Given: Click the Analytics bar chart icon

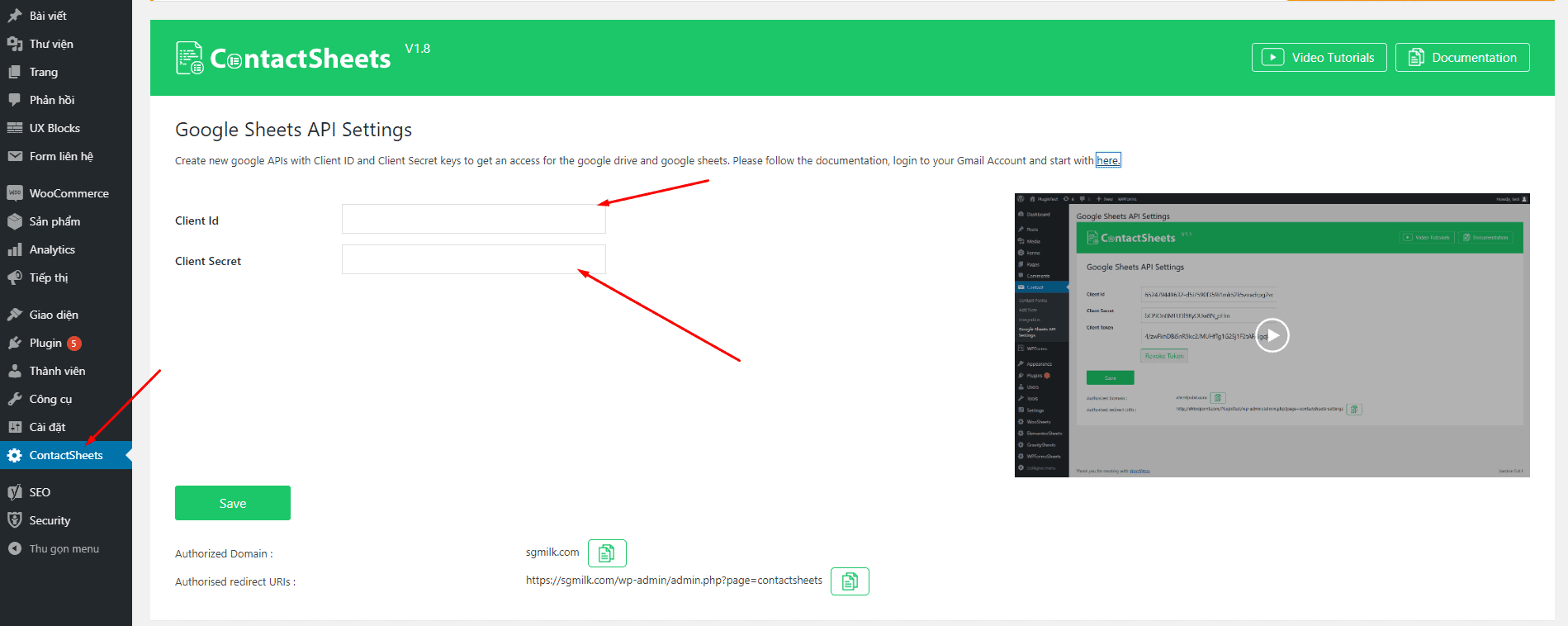Looking at the screenshot, I should tap(15, 249).
